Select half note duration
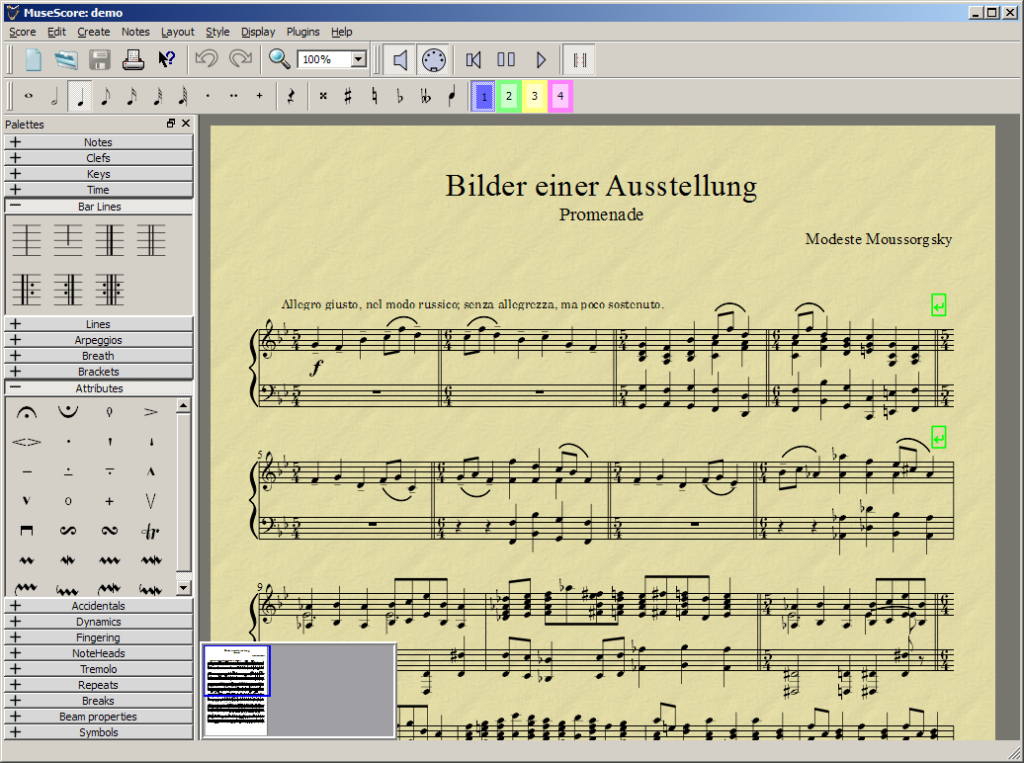 pyautogui.click(x=54, y=96)
